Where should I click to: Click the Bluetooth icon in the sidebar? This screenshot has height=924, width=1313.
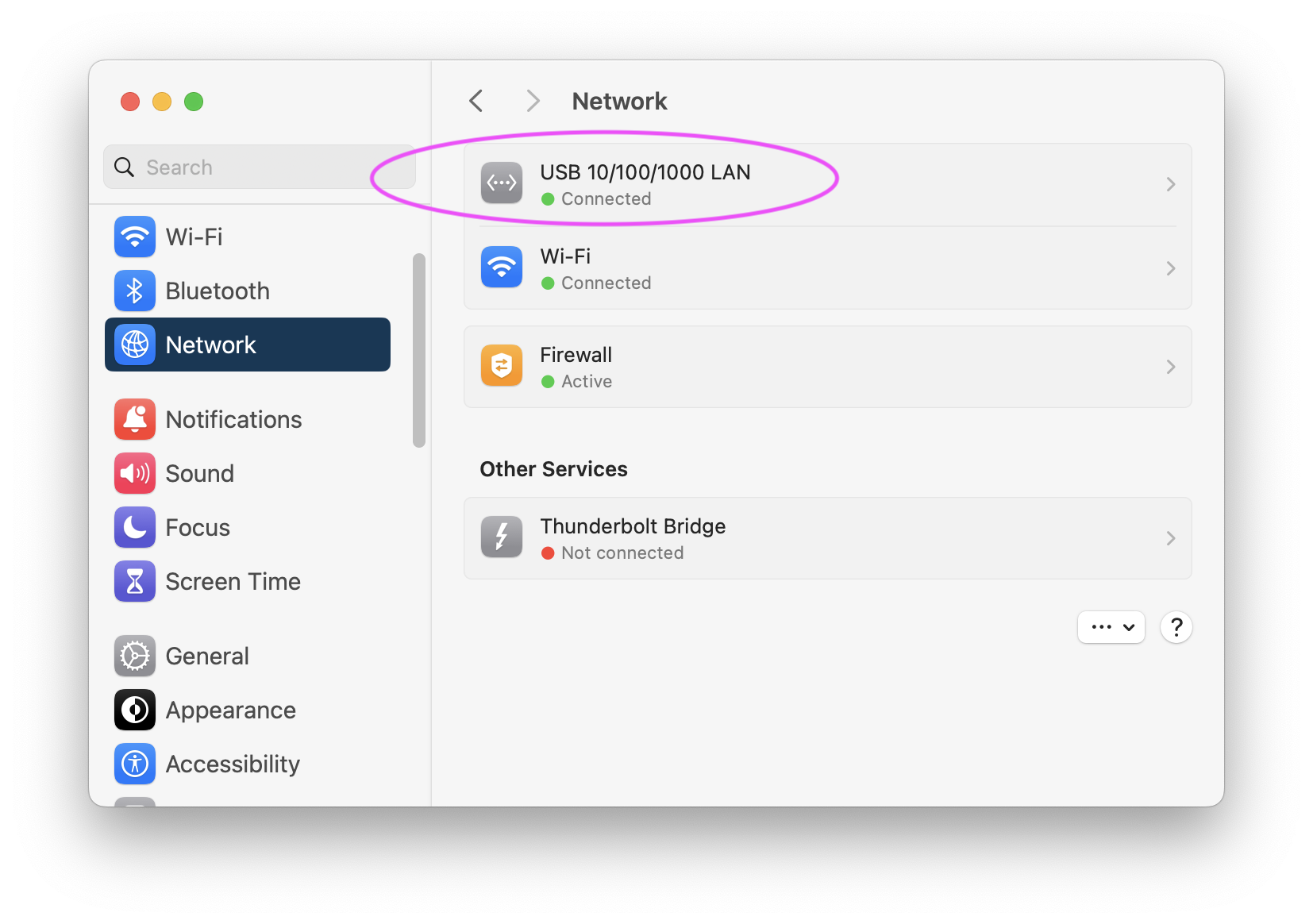135,291
